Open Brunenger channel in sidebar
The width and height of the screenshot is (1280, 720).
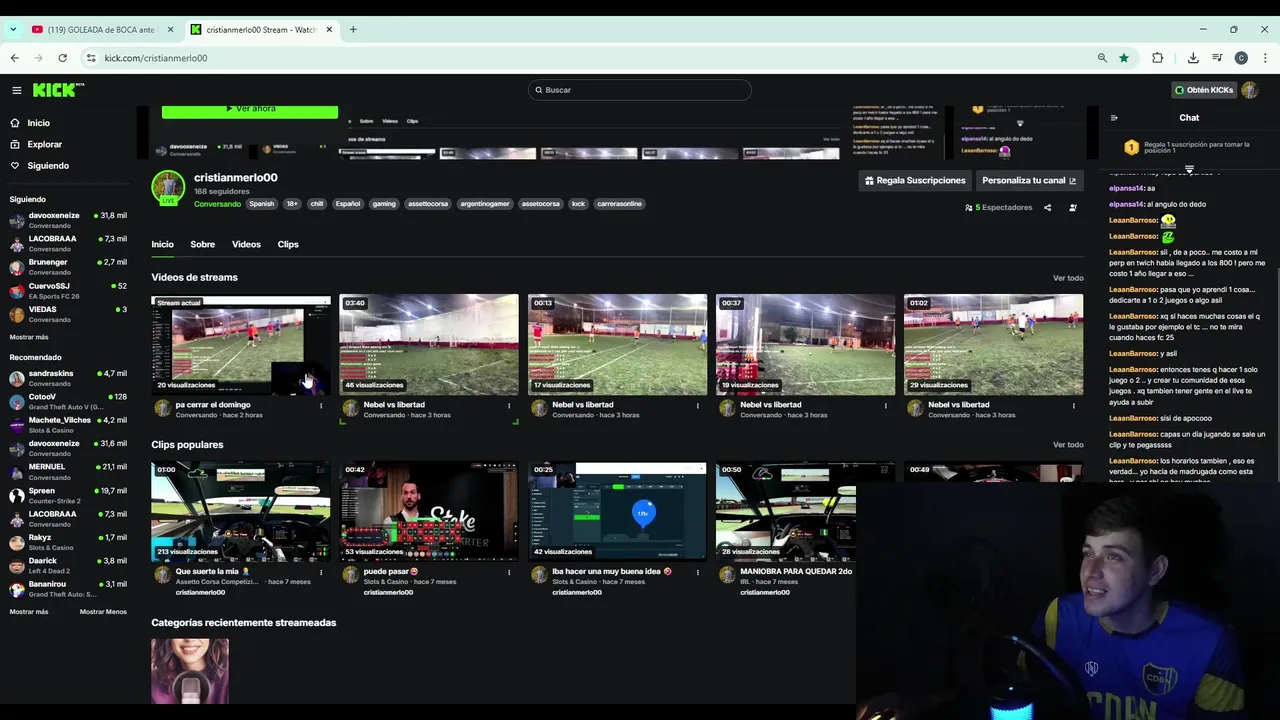68,267
